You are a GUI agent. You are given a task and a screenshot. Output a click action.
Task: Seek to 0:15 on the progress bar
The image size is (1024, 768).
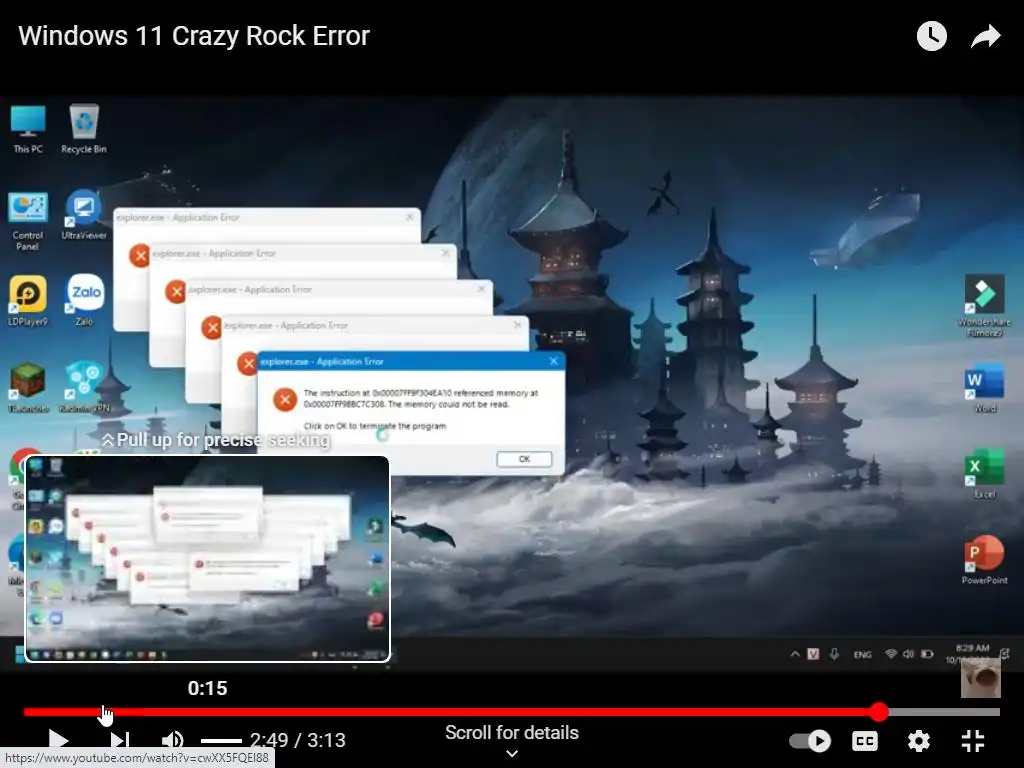click(x=105, y=712)
